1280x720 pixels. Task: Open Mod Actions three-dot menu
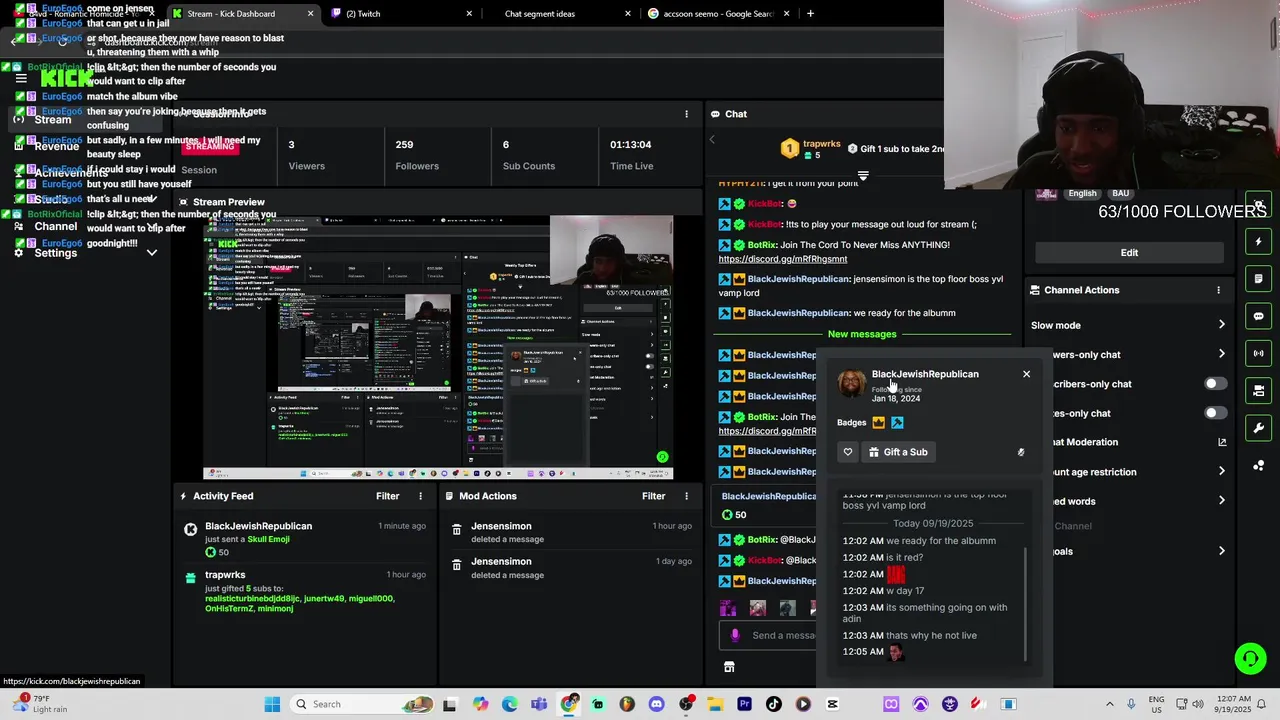tap(686, 496)
